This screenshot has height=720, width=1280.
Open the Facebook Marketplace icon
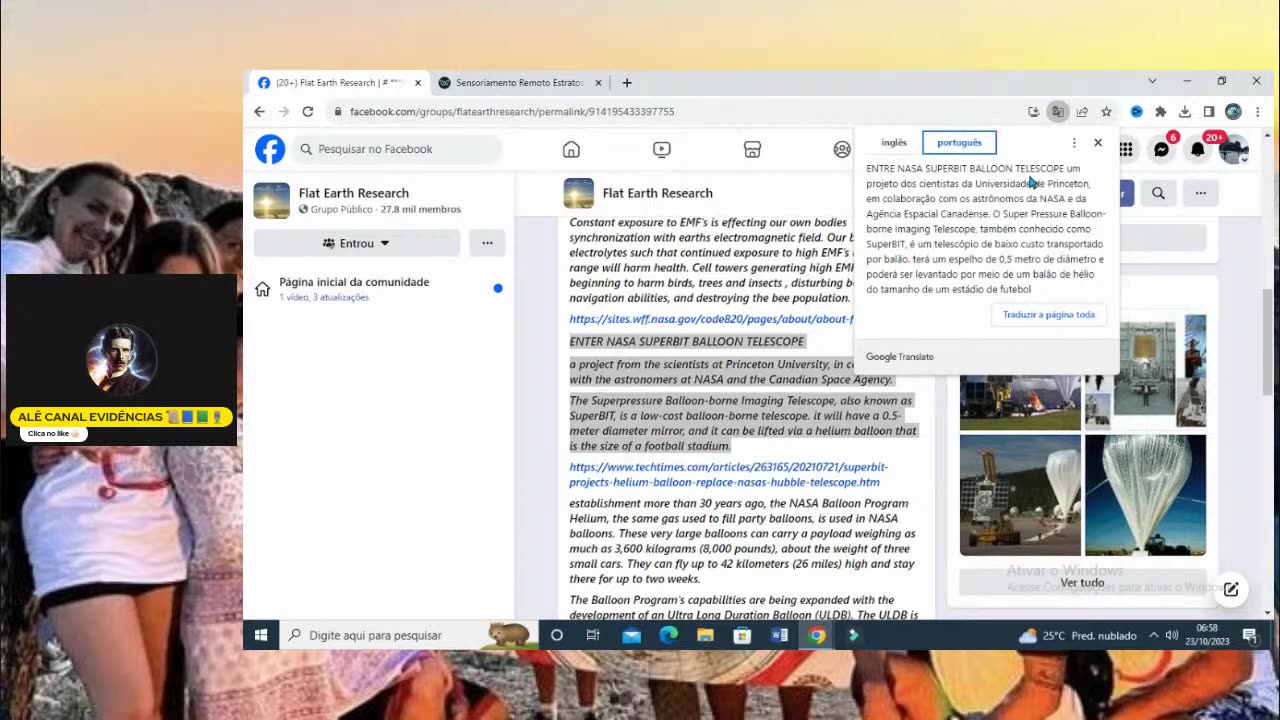pos(752,149)
